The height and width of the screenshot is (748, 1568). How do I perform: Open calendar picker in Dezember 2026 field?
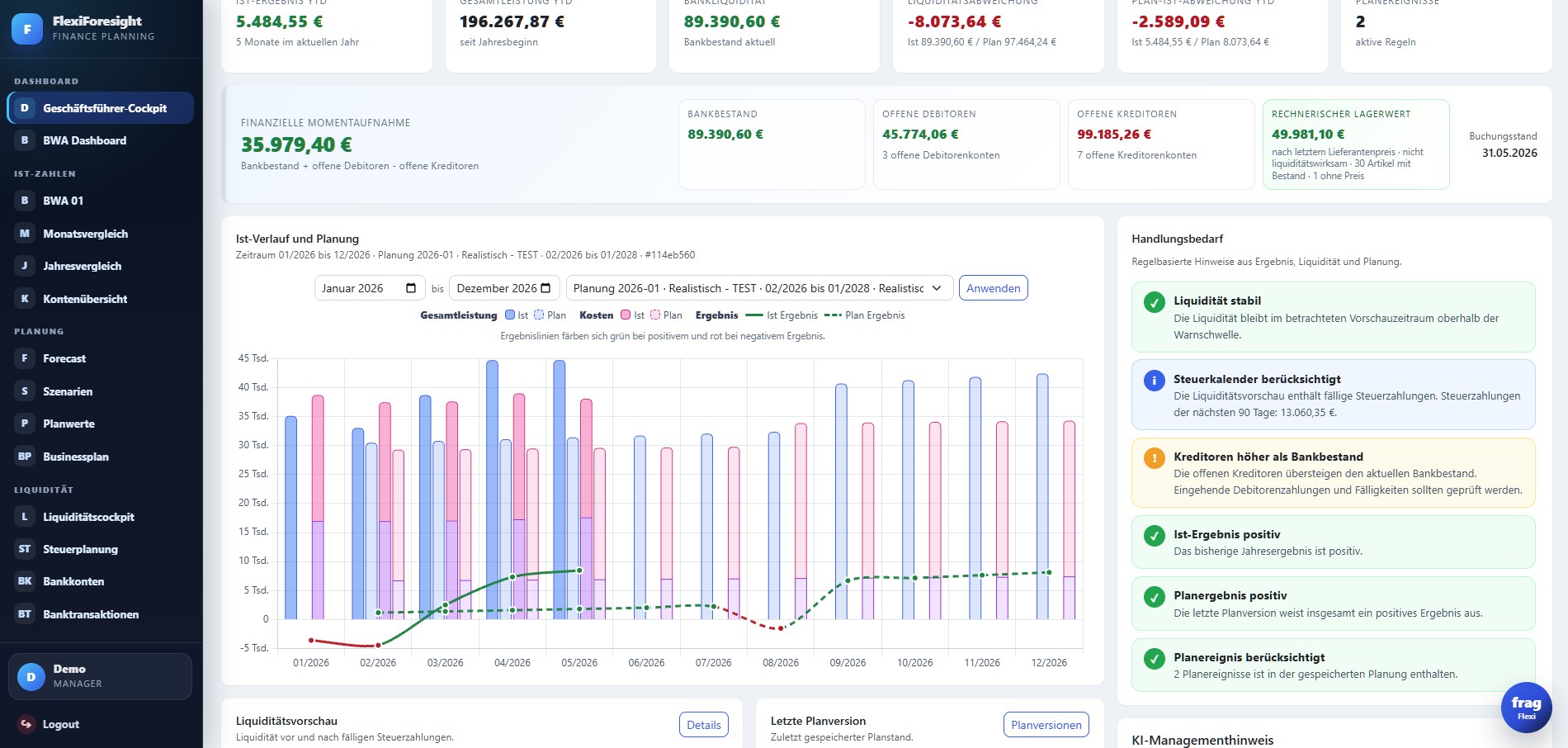[x=545, y=288]
